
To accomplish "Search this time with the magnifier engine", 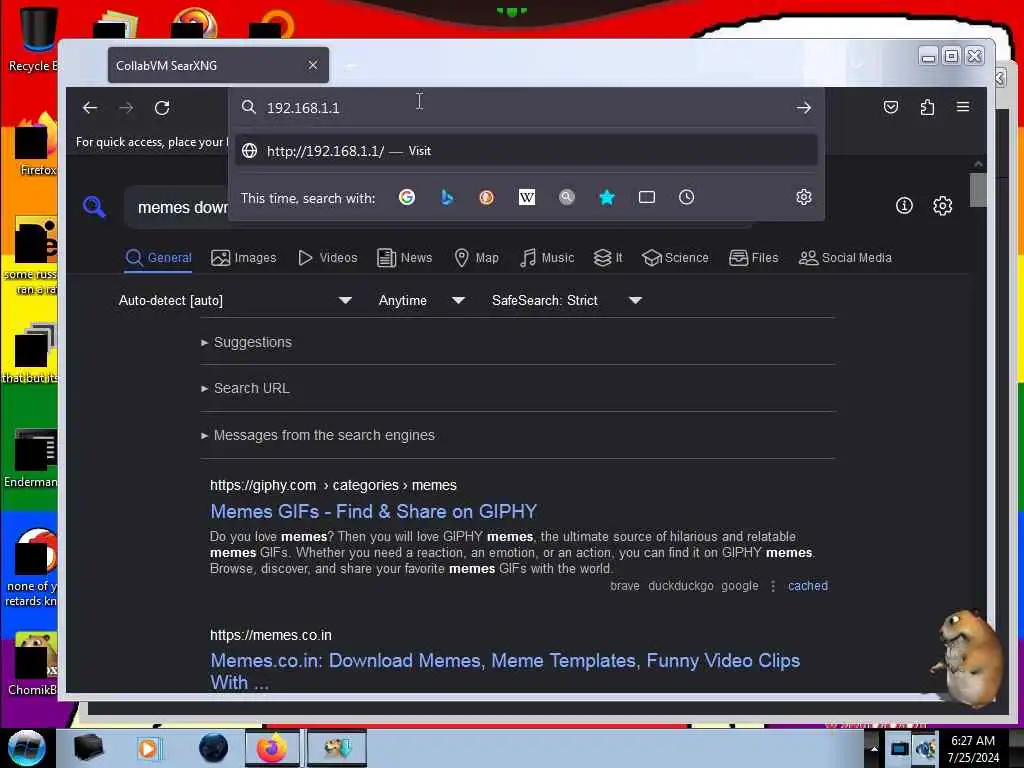I will 567,197.
